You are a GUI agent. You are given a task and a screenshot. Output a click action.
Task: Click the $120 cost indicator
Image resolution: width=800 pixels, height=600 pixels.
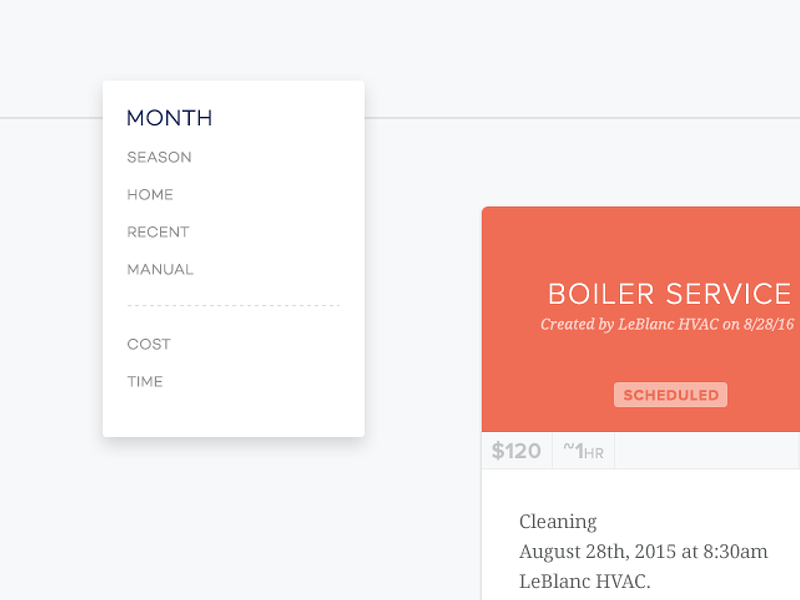point(516,451)
